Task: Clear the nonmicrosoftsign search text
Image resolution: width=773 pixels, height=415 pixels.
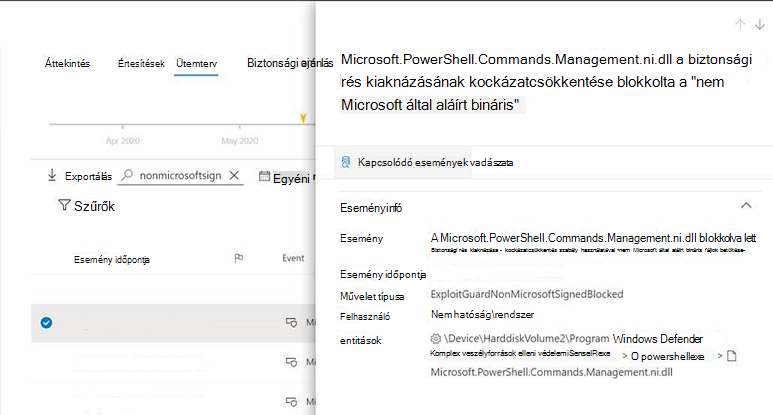Action: tap(235, 175)
